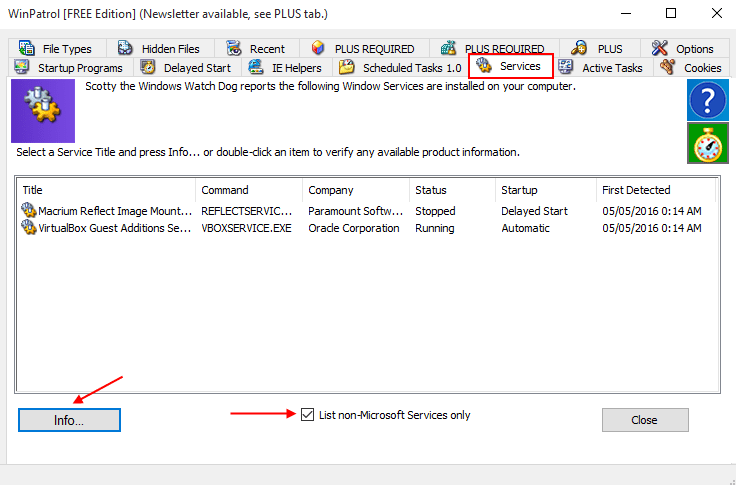Click the Scheduled Tasks 1.0 folder icon

[x=347, y=67]
